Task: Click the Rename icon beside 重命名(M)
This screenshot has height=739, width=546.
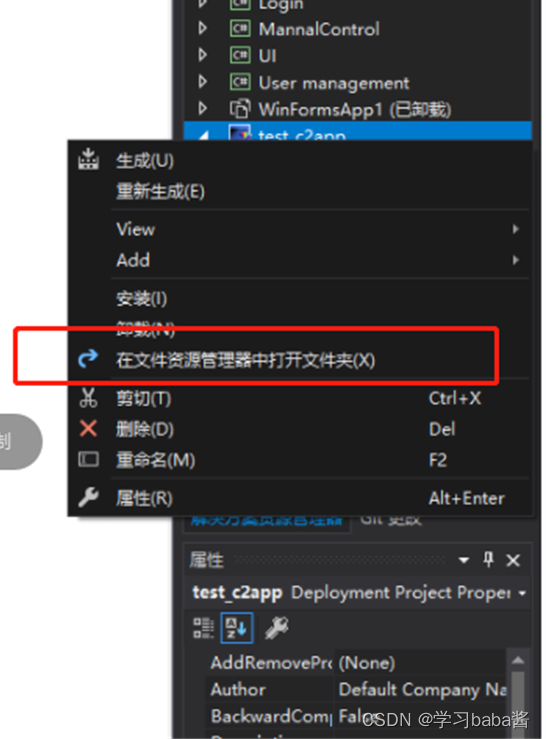Action: [88, 460]
